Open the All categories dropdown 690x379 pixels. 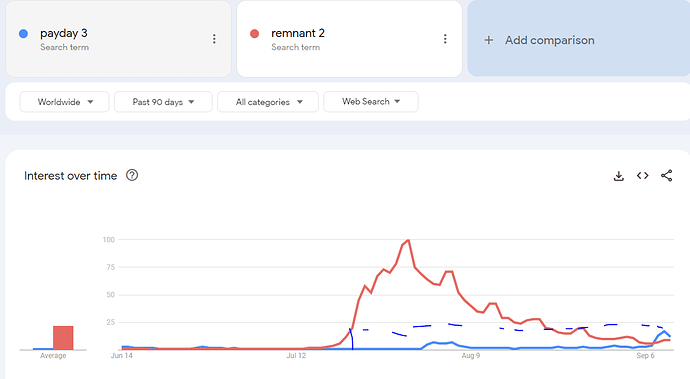(x=268, y=102)
